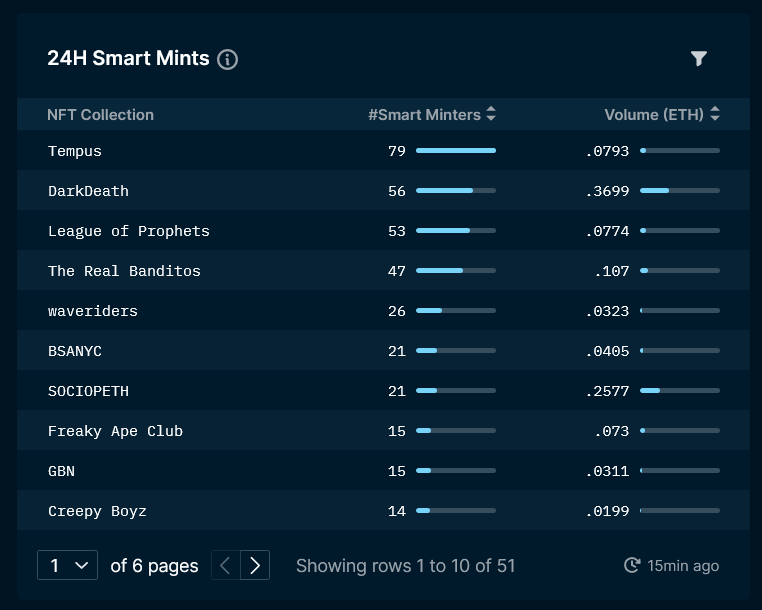Open the Tempus collection row
Screen dimensions: 762x610
tap(383, 150)
